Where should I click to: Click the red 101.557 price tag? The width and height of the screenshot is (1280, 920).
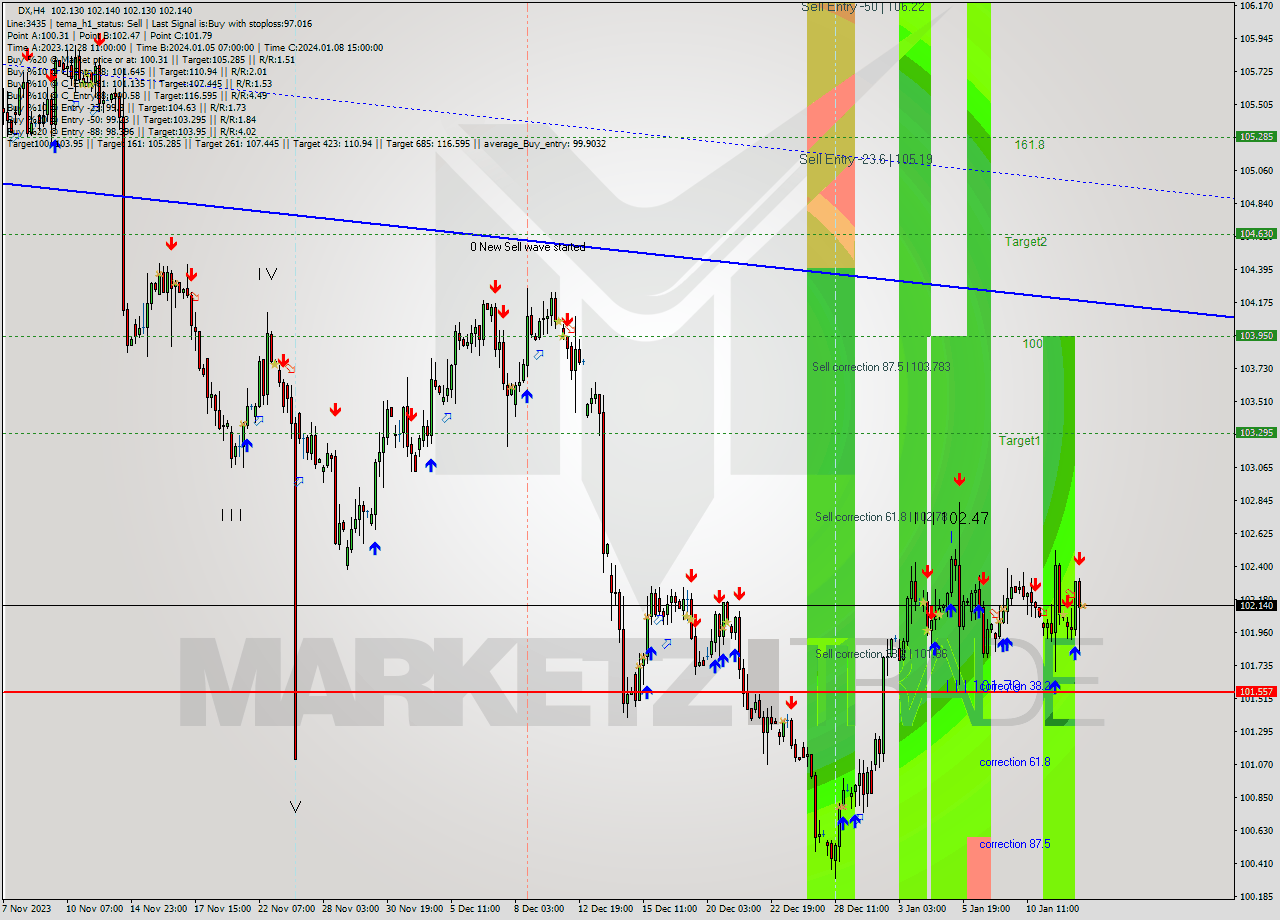pos(1256,691)
